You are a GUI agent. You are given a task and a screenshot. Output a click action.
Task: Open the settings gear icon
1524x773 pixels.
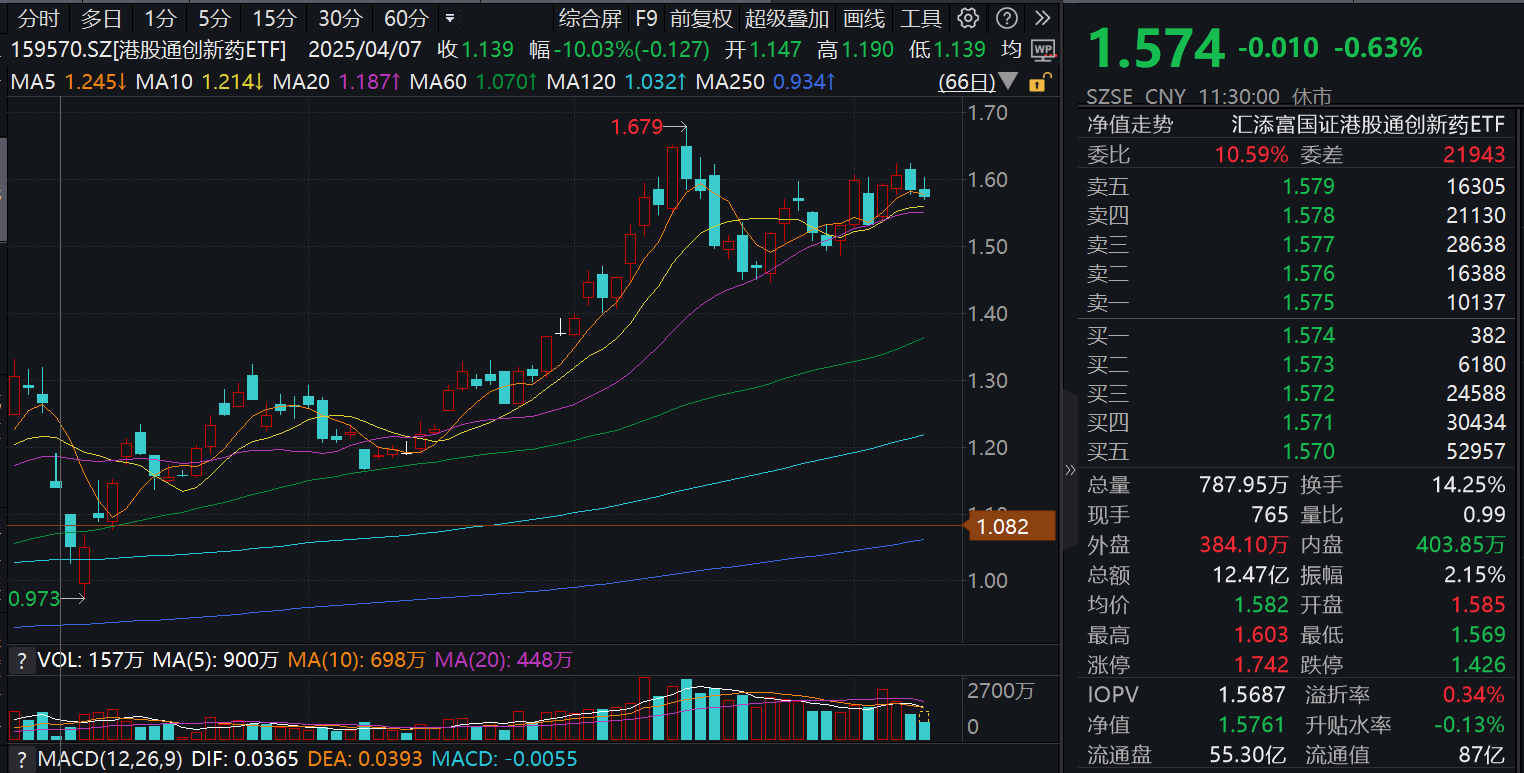click(x=966, y=18)
